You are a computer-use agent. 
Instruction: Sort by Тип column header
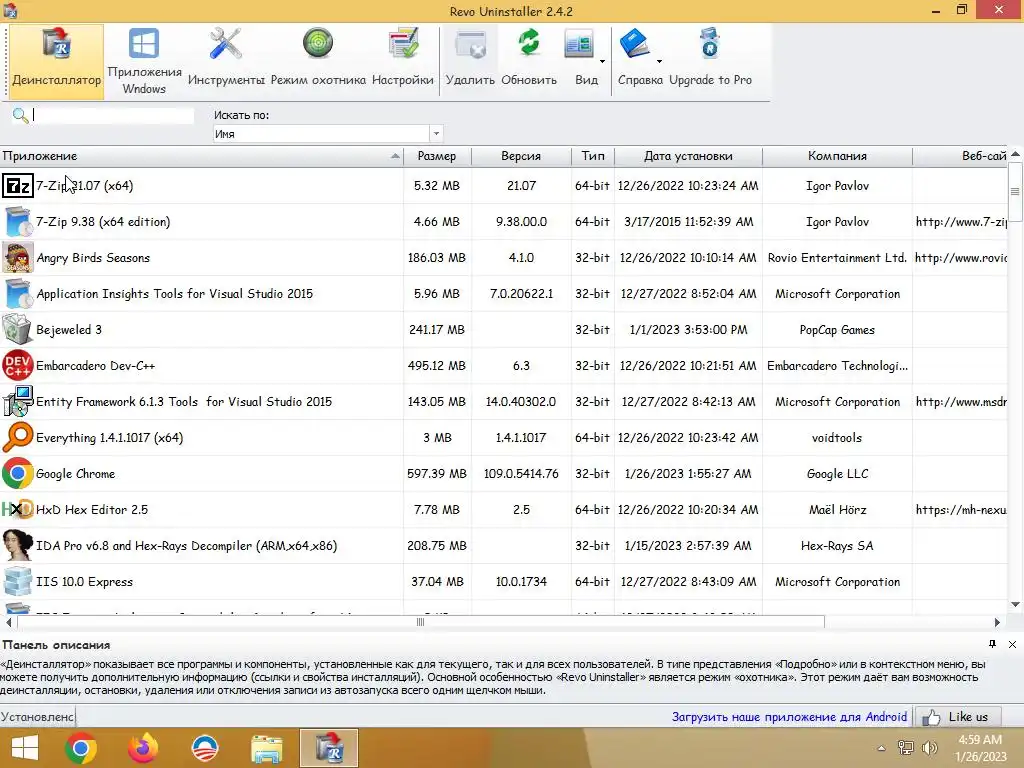[x=593, y=156]
